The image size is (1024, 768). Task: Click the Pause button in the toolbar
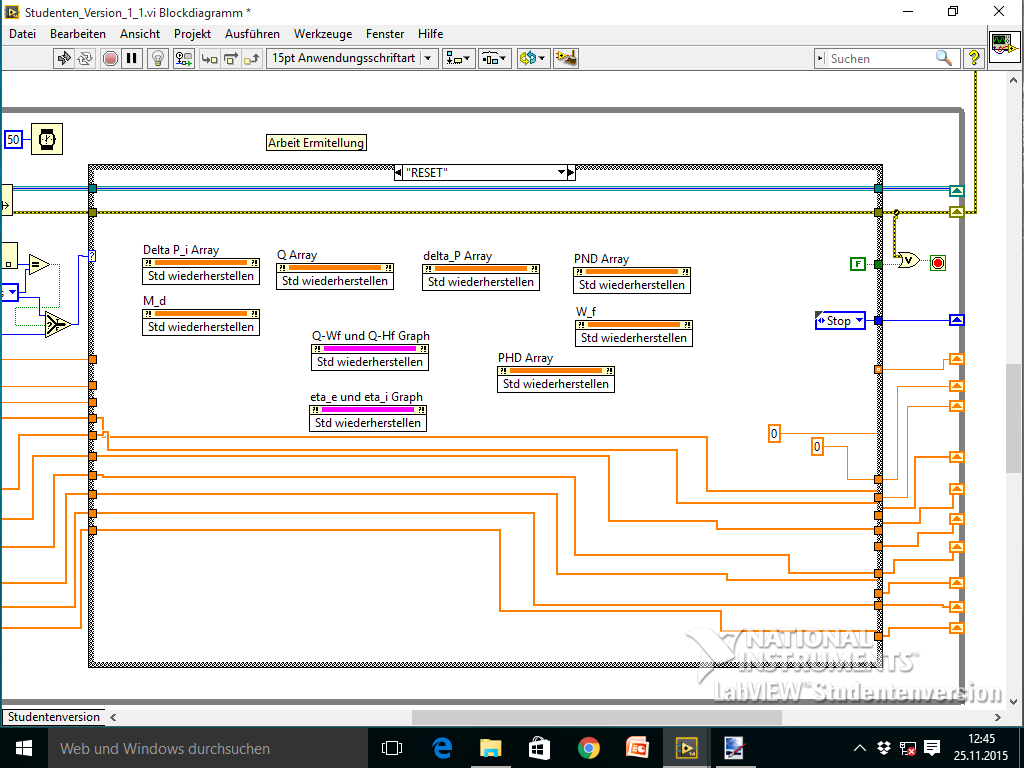[x=131, y=58]
